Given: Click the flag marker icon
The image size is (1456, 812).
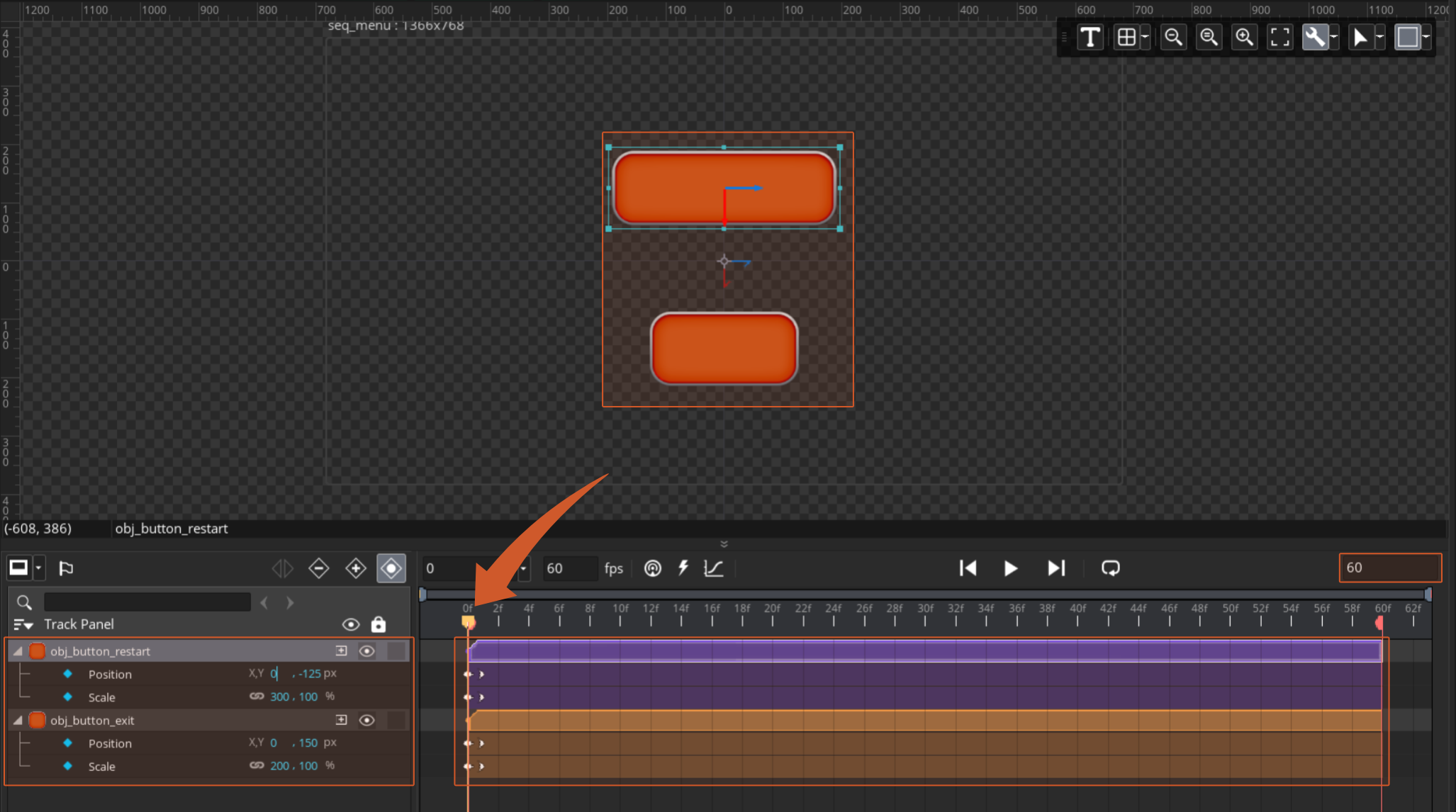Looking at the screenshot, I should coord(66,568).
